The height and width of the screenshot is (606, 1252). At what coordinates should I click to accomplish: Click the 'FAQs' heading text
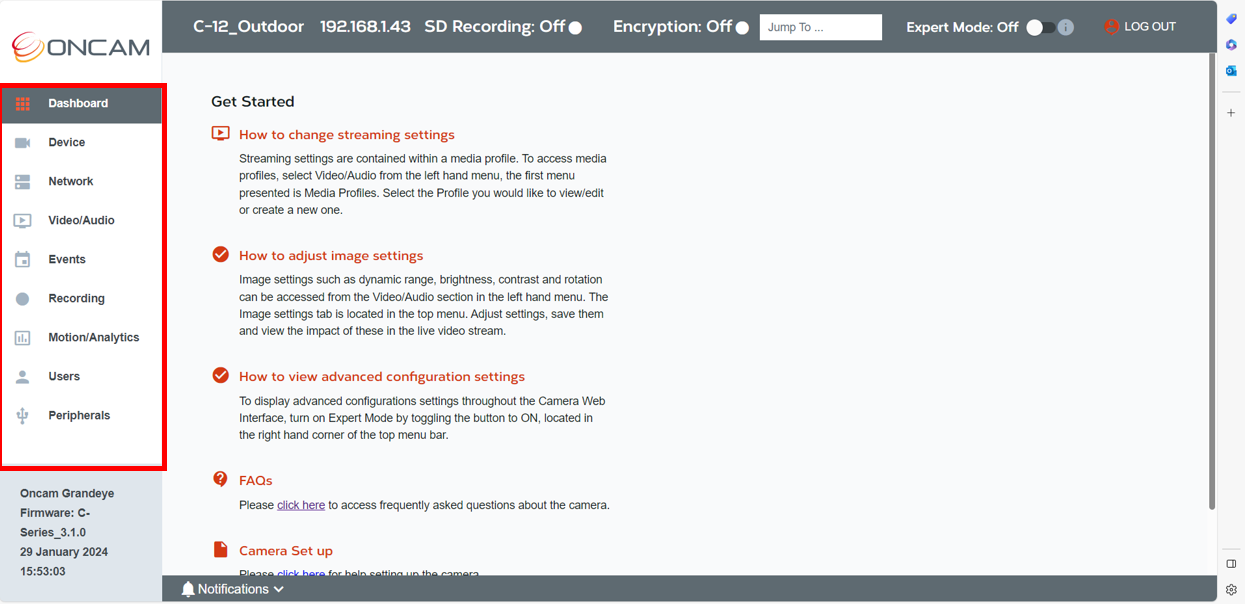(x=256, y=481)
